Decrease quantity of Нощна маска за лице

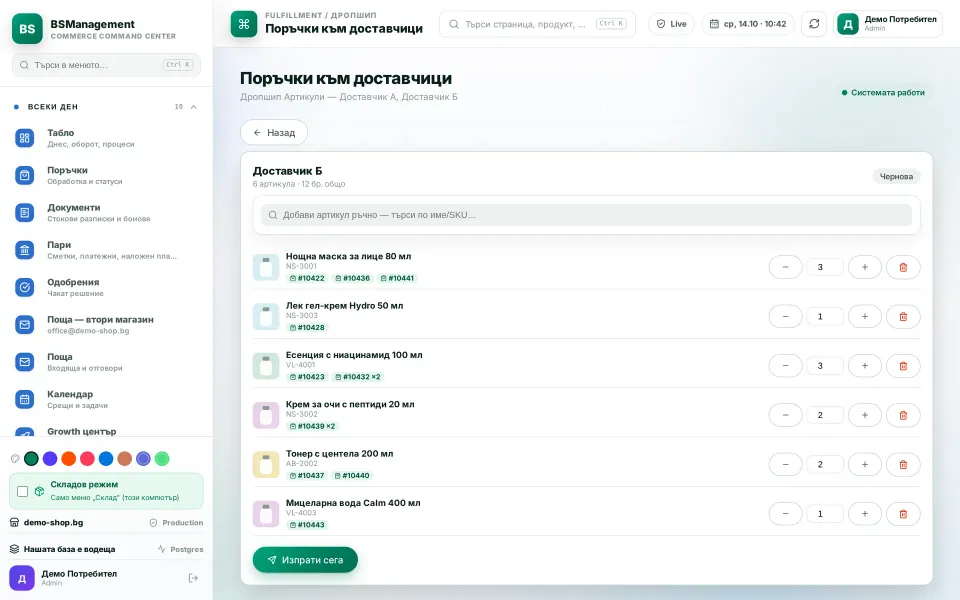(786, 267)
